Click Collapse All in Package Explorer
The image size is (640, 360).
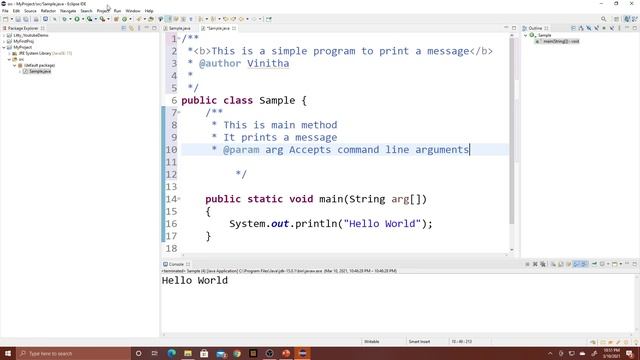click(x=124, y=28)
